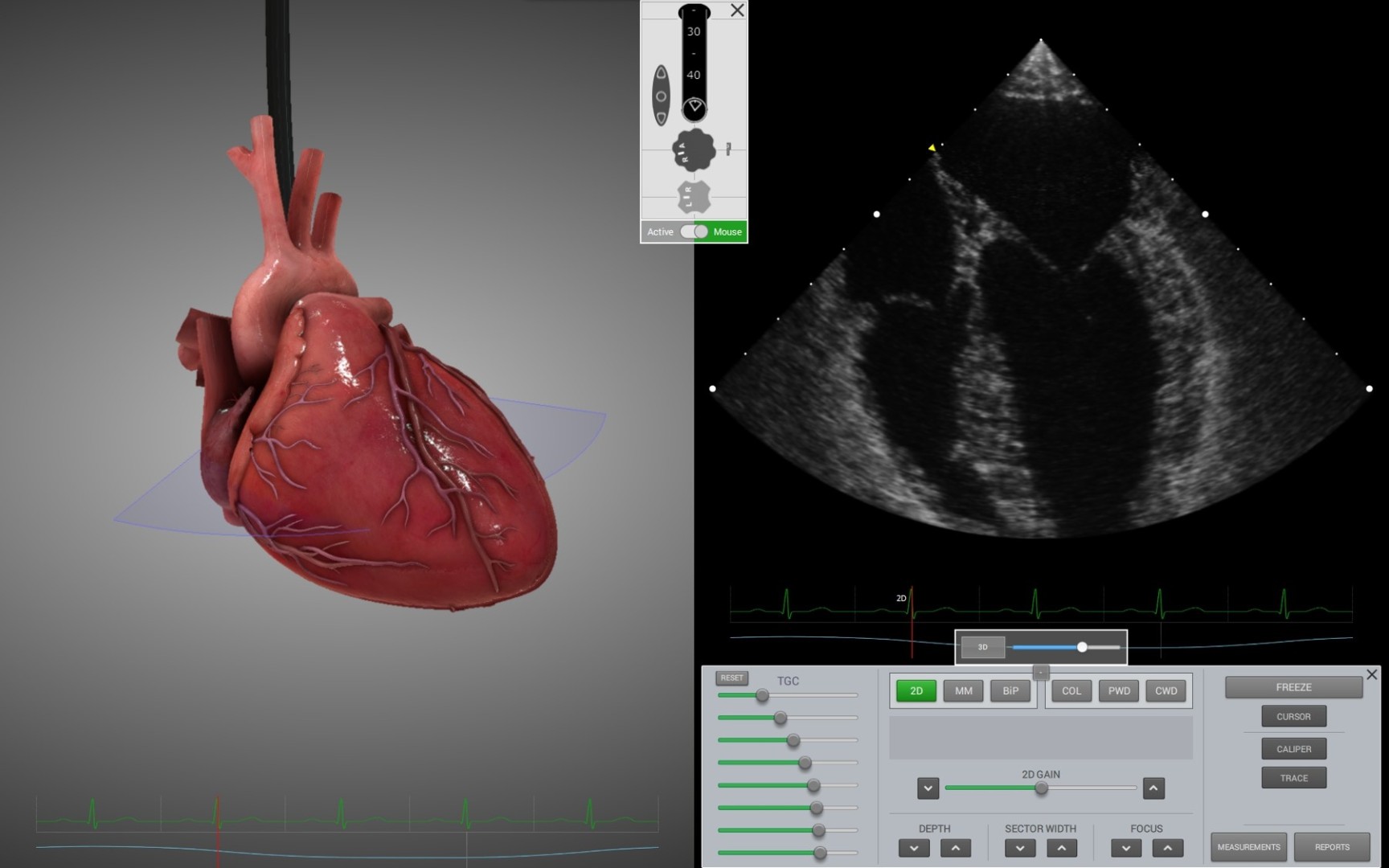Click the 2D GAIN slider handle
This screenshot has height=868, width=1389.
coord(1041,788)
